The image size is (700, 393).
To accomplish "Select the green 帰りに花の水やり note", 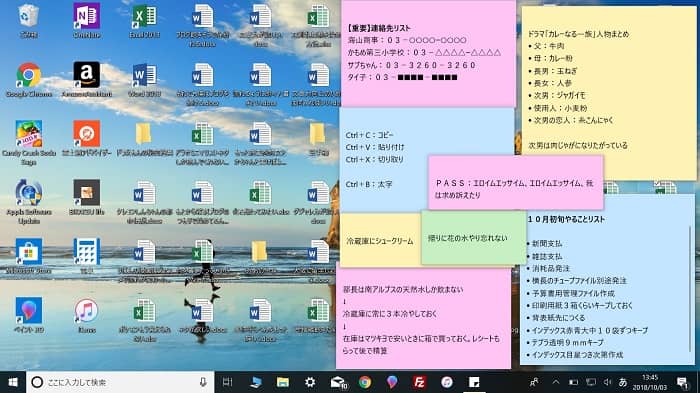I will tap(473, 238).
